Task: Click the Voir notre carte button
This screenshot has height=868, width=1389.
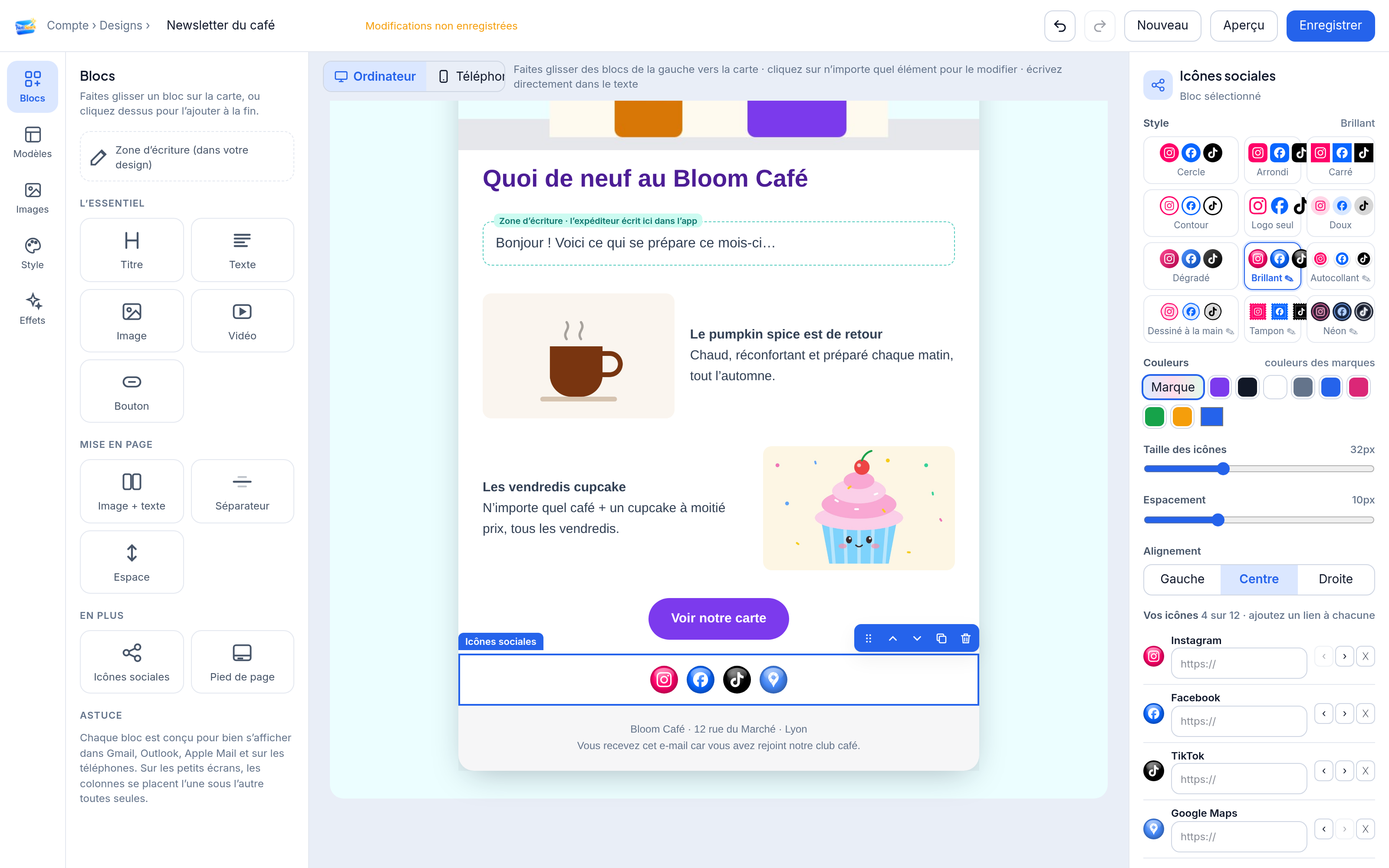Action: [718, 618]
